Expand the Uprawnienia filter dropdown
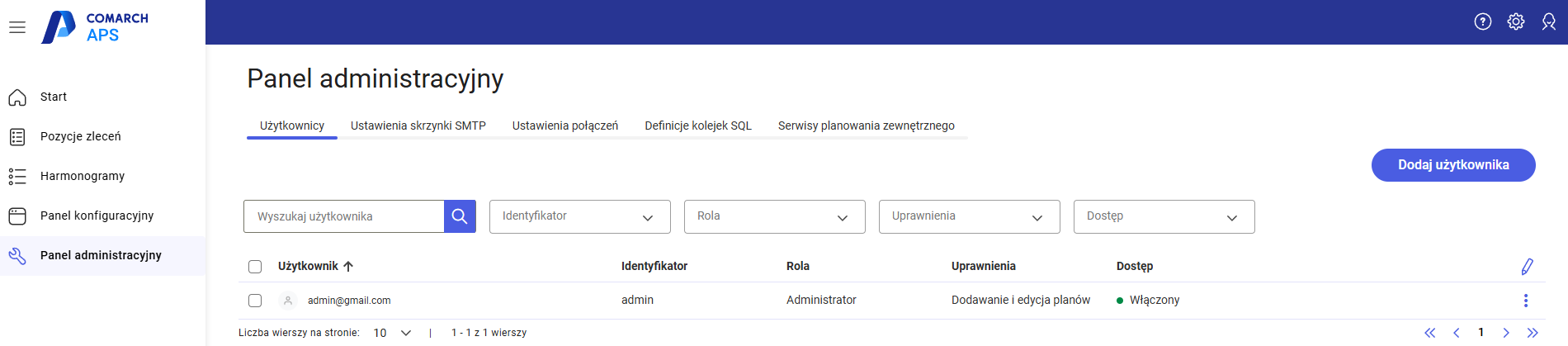 point(969,216)
